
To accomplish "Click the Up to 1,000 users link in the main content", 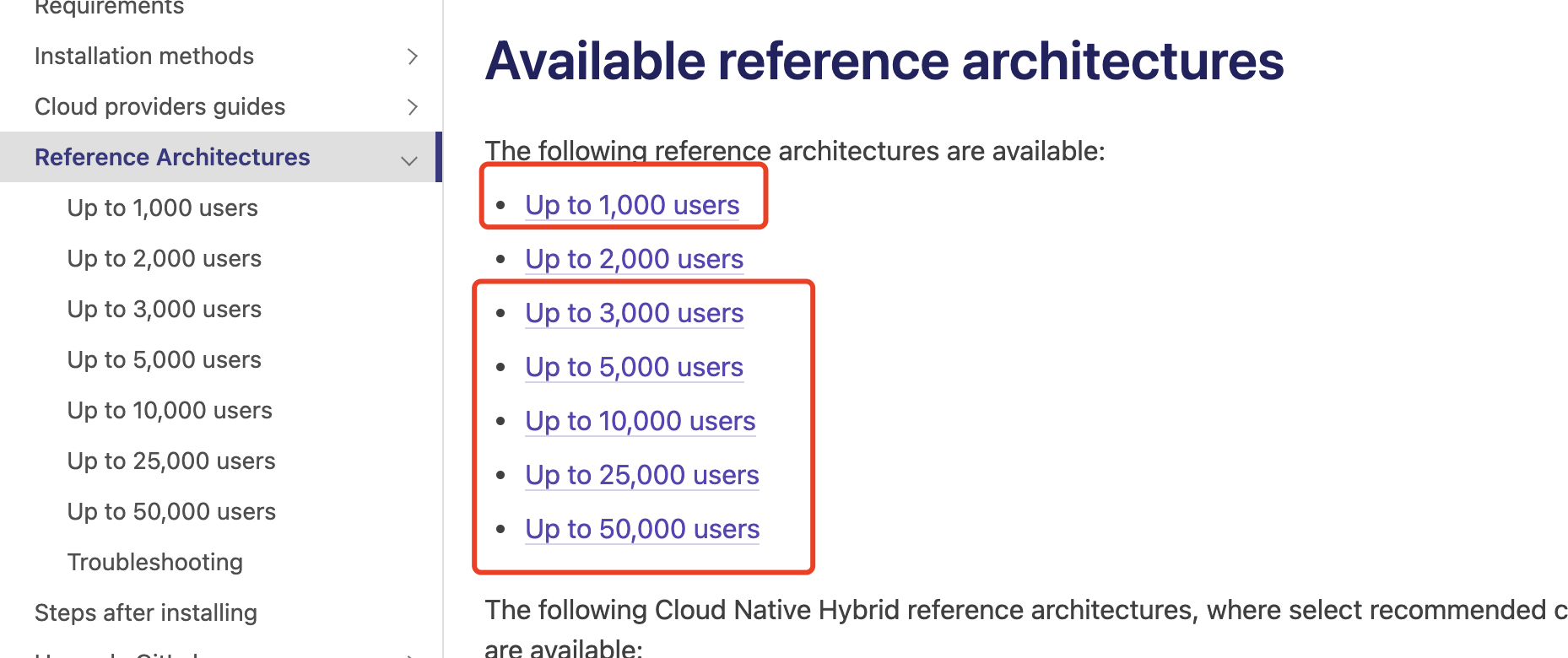I will [631, 205].
